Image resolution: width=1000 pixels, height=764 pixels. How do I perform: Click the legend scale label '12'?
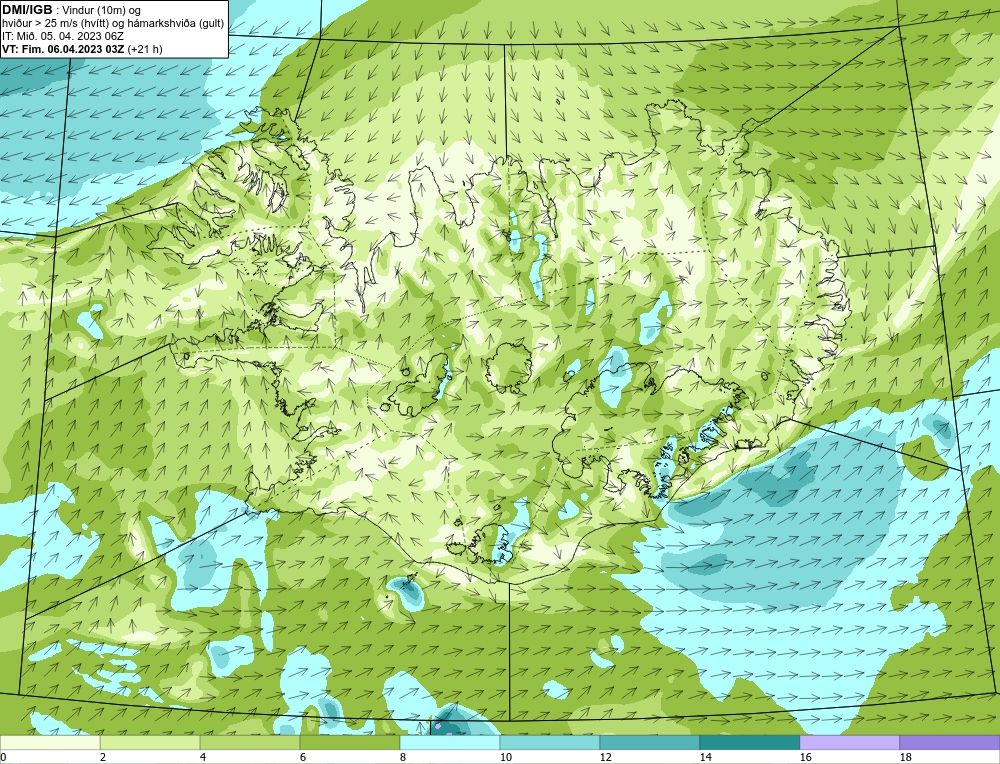click(x=606, y=757)
